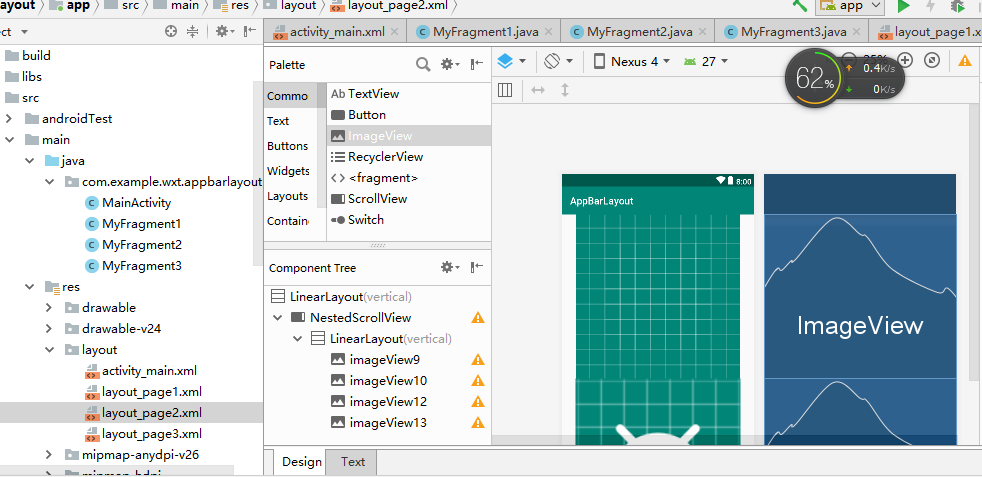Image resolution: width=982 pixels, height=477 pixels.
Task: Expand the androidTest folder
Action: (9, 118)
